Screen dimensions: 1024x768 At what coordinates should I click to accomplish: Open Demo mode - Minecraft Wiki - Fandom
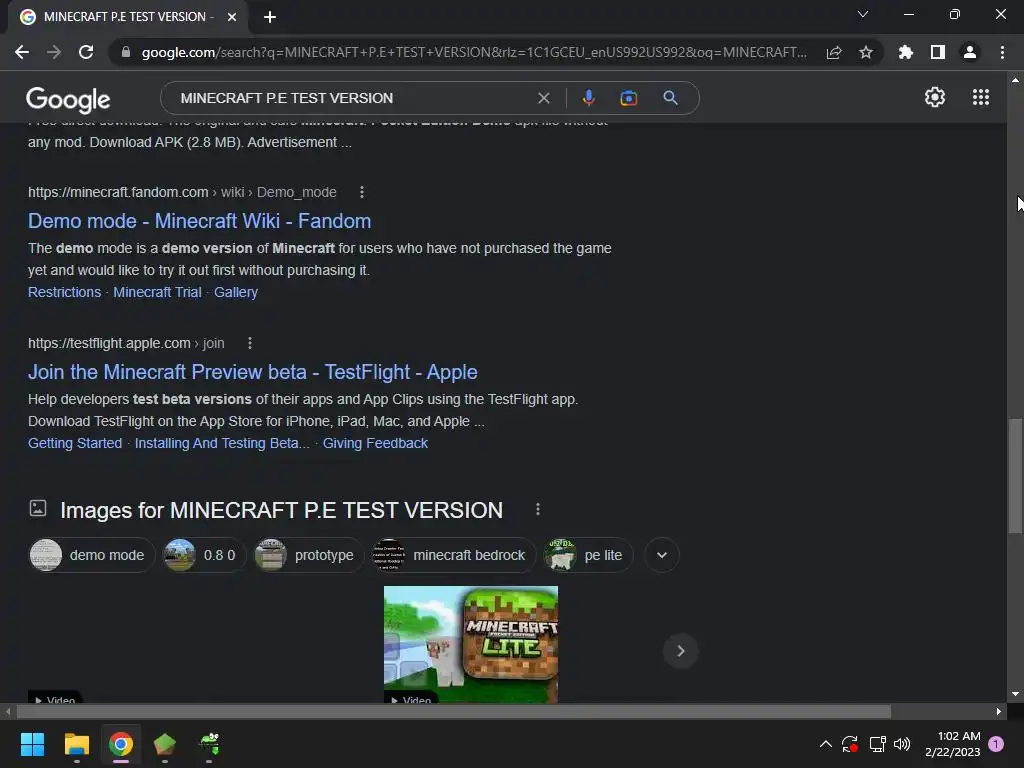(x=199, y=221)
